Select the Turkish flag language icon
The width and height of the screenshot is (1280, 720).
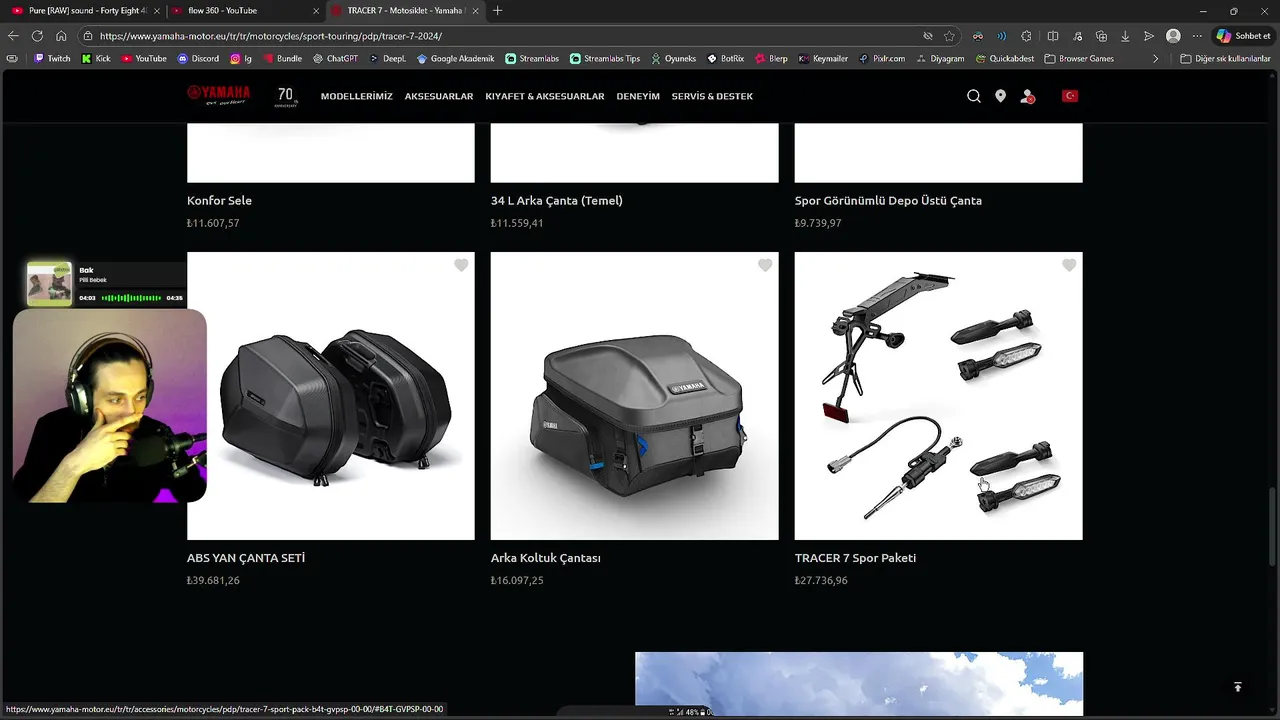tap(1070, 96)
